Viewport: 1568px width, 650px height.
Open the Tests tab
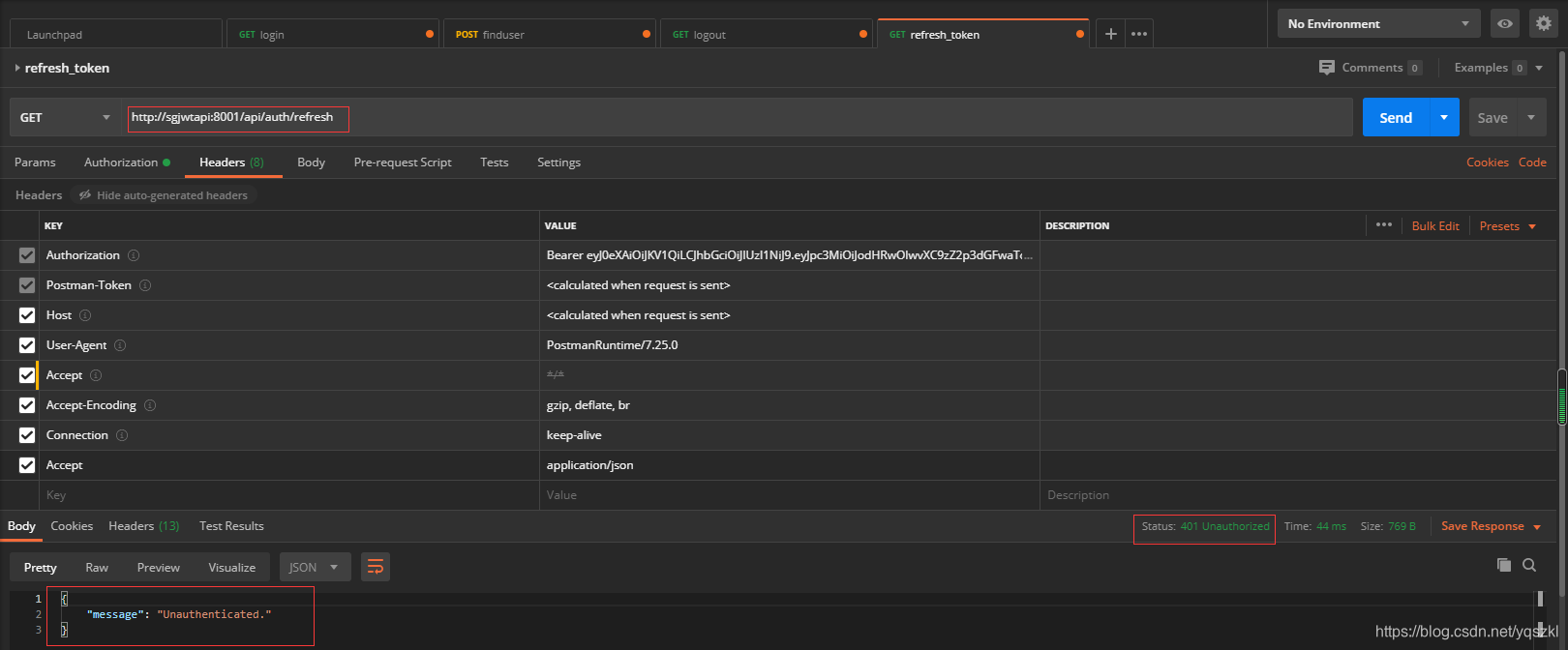pyautogui.click(x=495, y=162)
